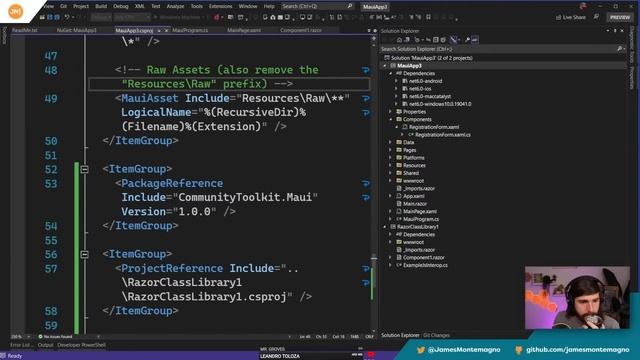Open the solution configuration dropdown
This screenshot has height=360, width=640.
[x=101, y=17]
